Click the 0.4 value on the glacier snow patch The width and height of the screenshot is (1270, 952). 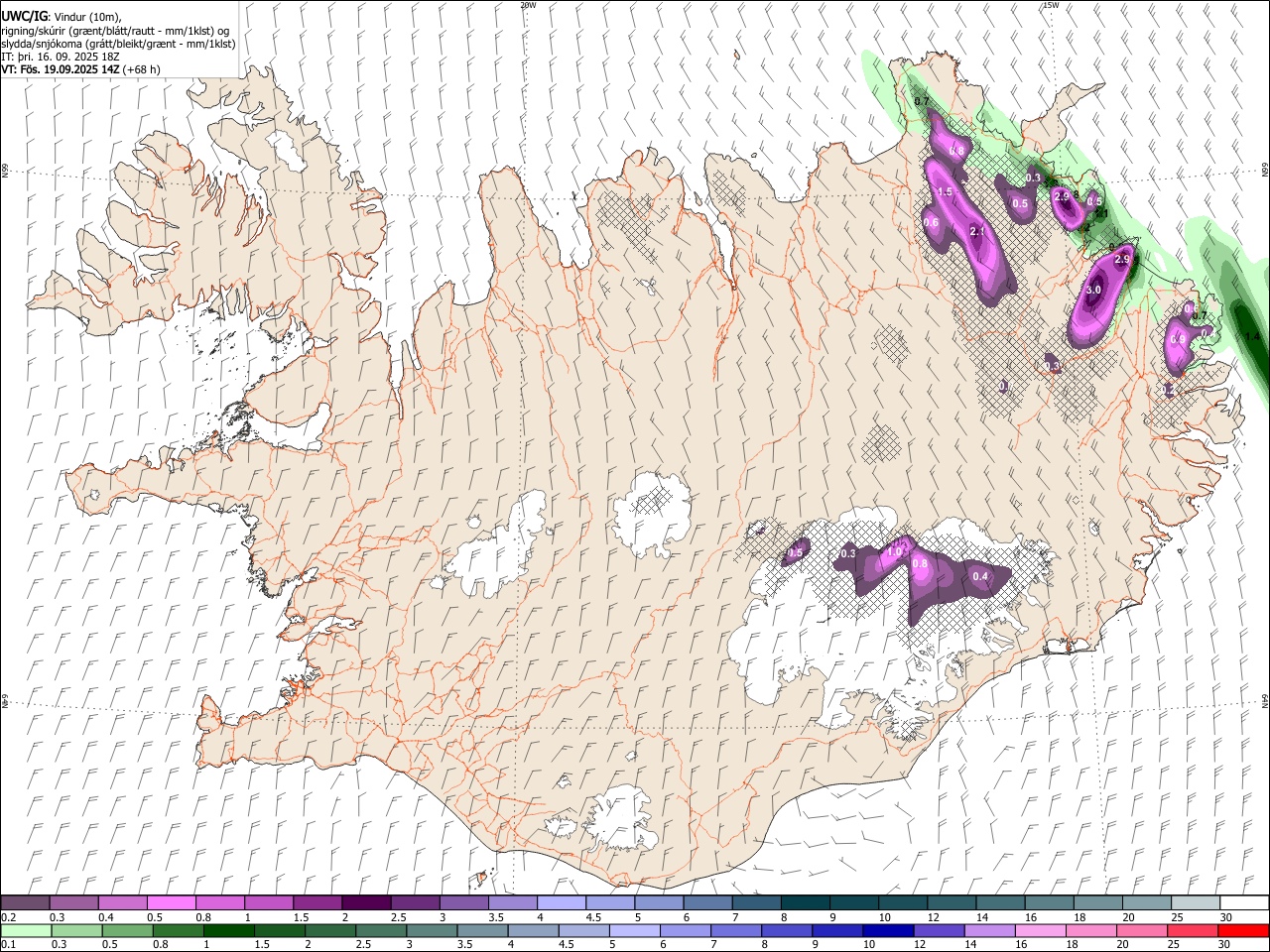point(980,576)
